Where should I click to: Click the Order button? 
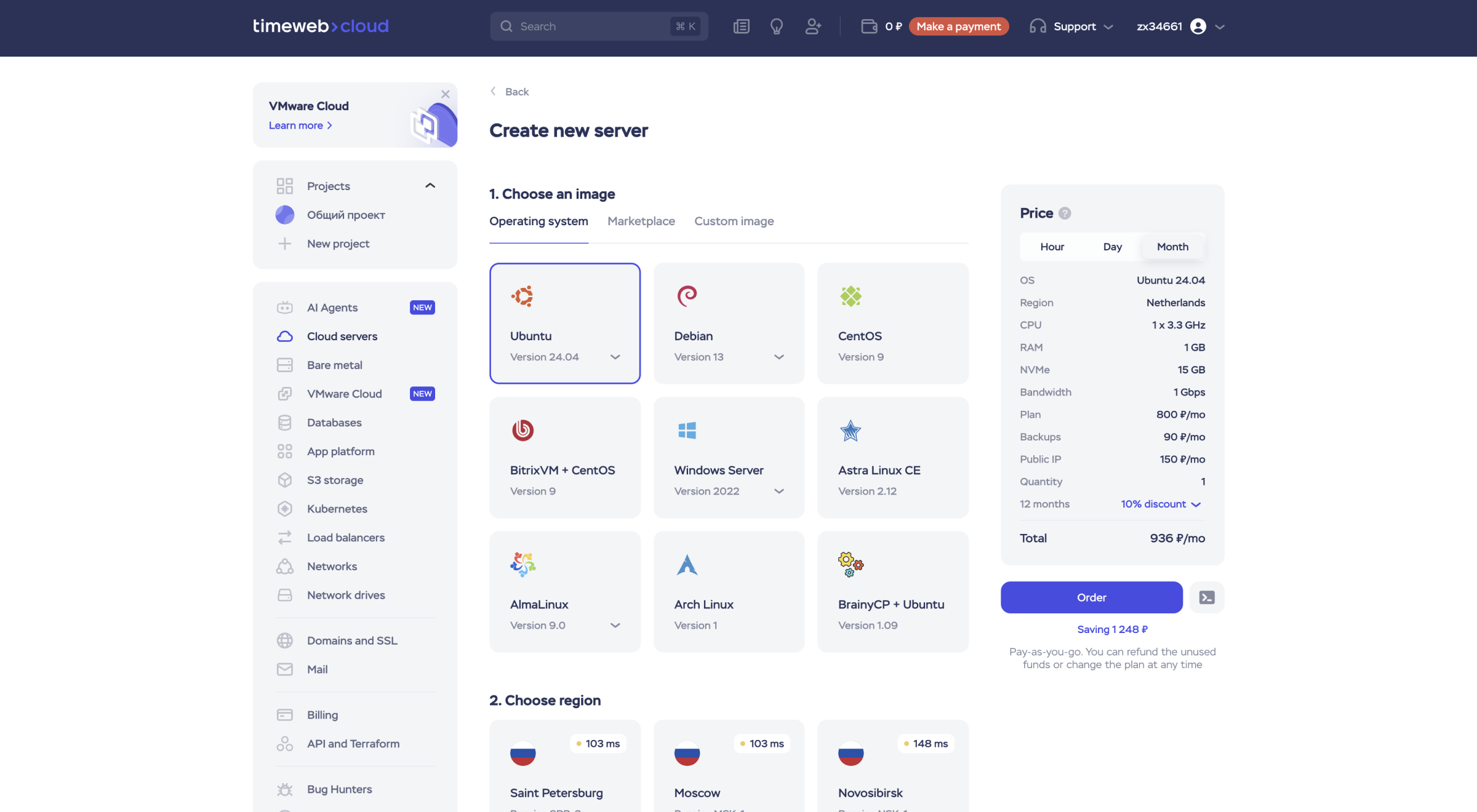click(x=1091, y=597)
